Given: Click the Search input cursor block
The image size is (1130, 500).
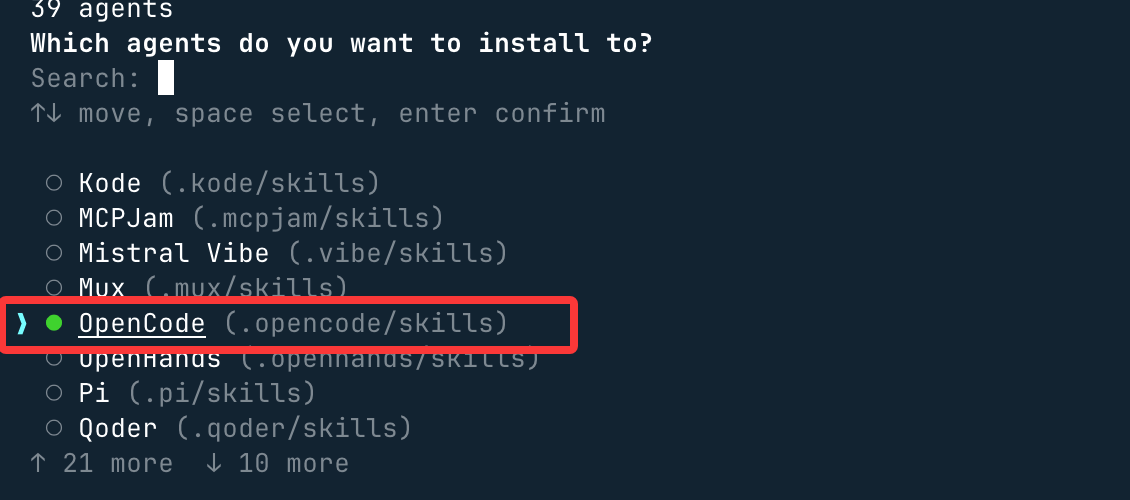Looking at the screenshot, I should (x=166, y=78).
